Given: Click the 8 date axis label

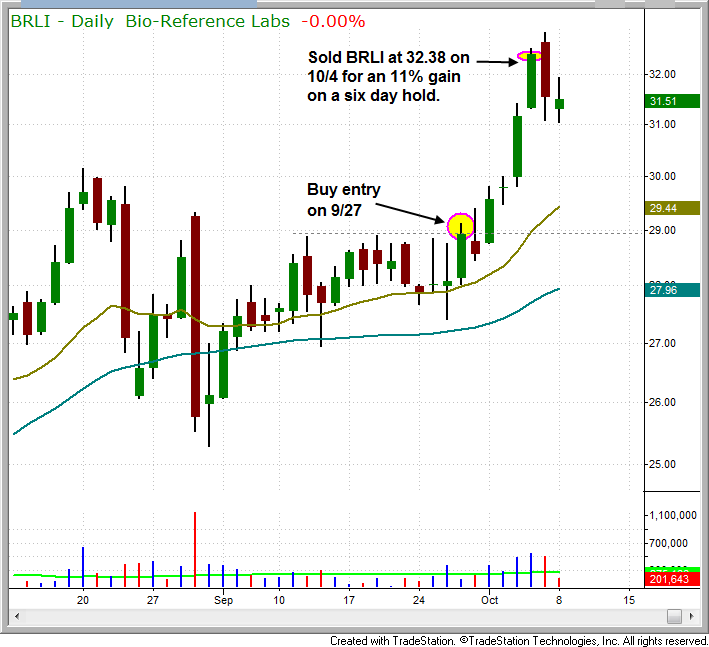Looking at the screenshot, I should click(x=559, y=600).
